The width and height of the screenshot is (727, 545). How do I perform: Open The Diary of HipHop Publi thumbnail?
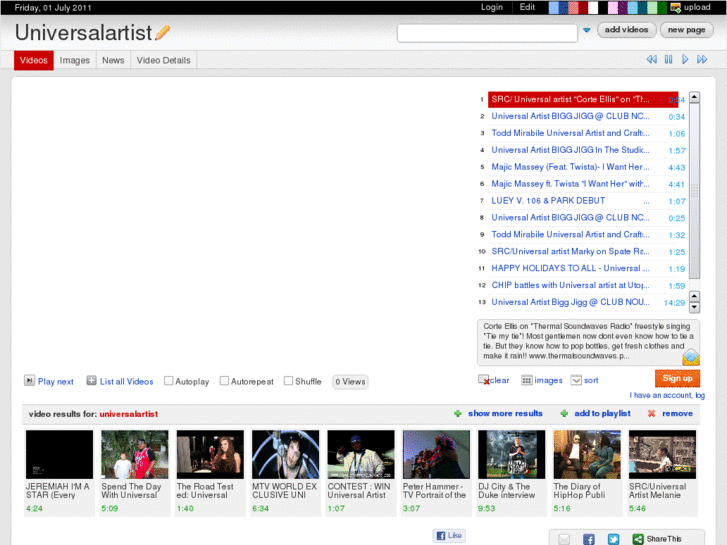[587, 454]
